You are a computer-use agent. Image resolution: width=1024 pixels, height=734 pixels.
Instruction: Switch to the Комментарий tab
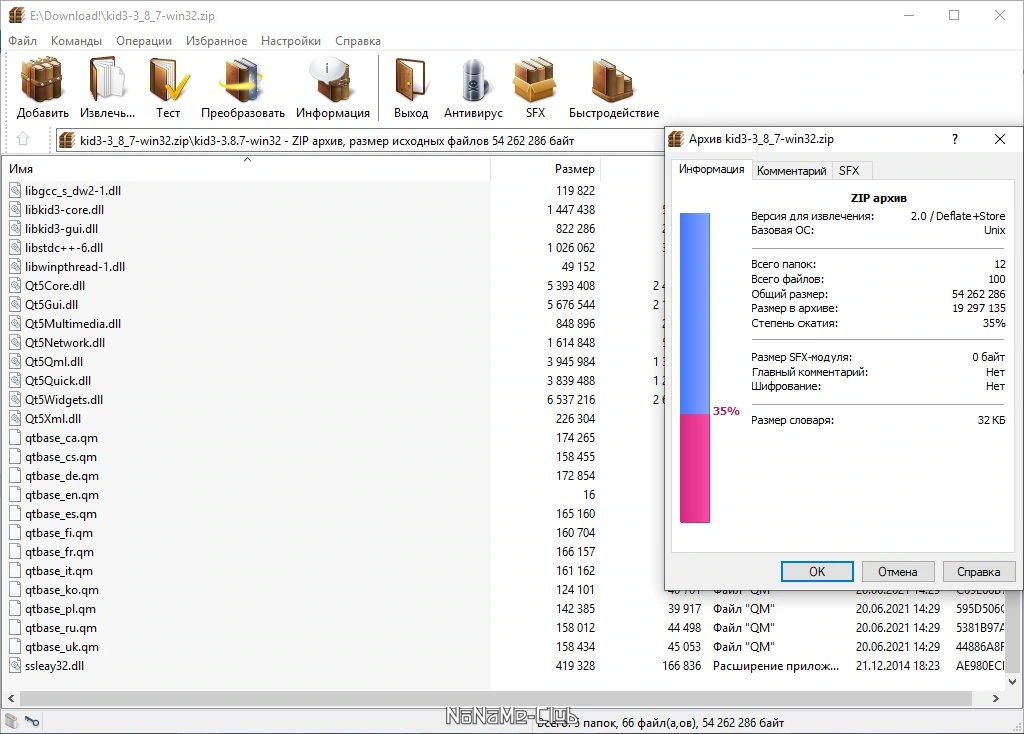click(x=792, y=170)
